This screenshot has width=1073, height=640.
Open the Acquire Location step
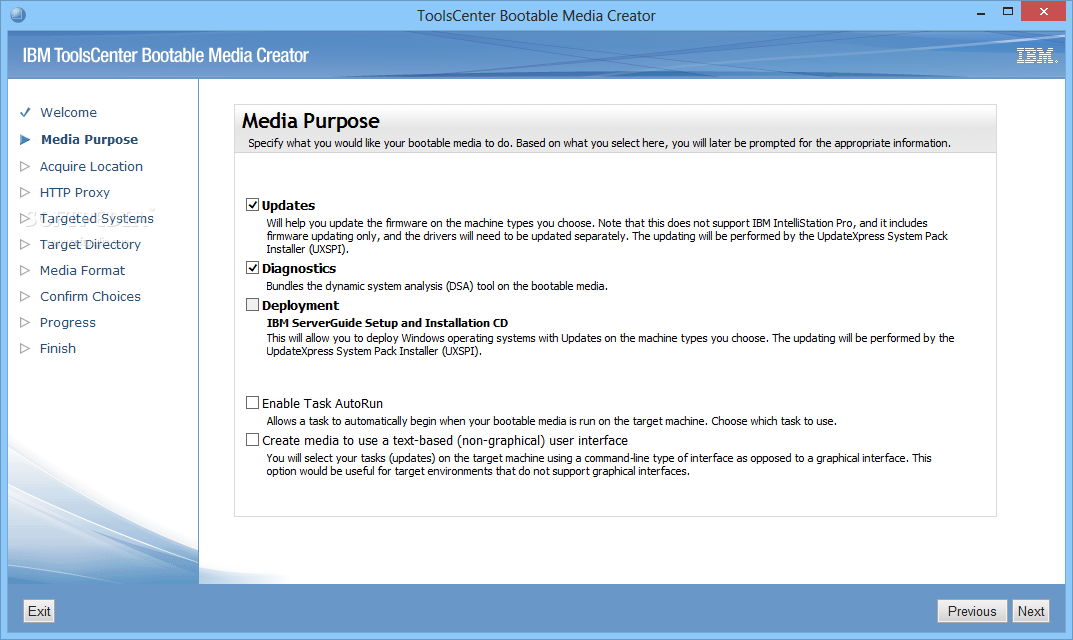coord(91,166)
